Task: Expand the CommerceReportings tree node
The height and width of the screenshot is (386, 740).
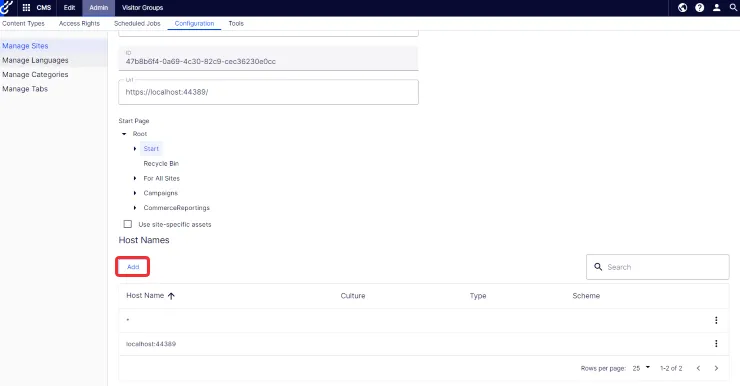Action: coord(135,208)
